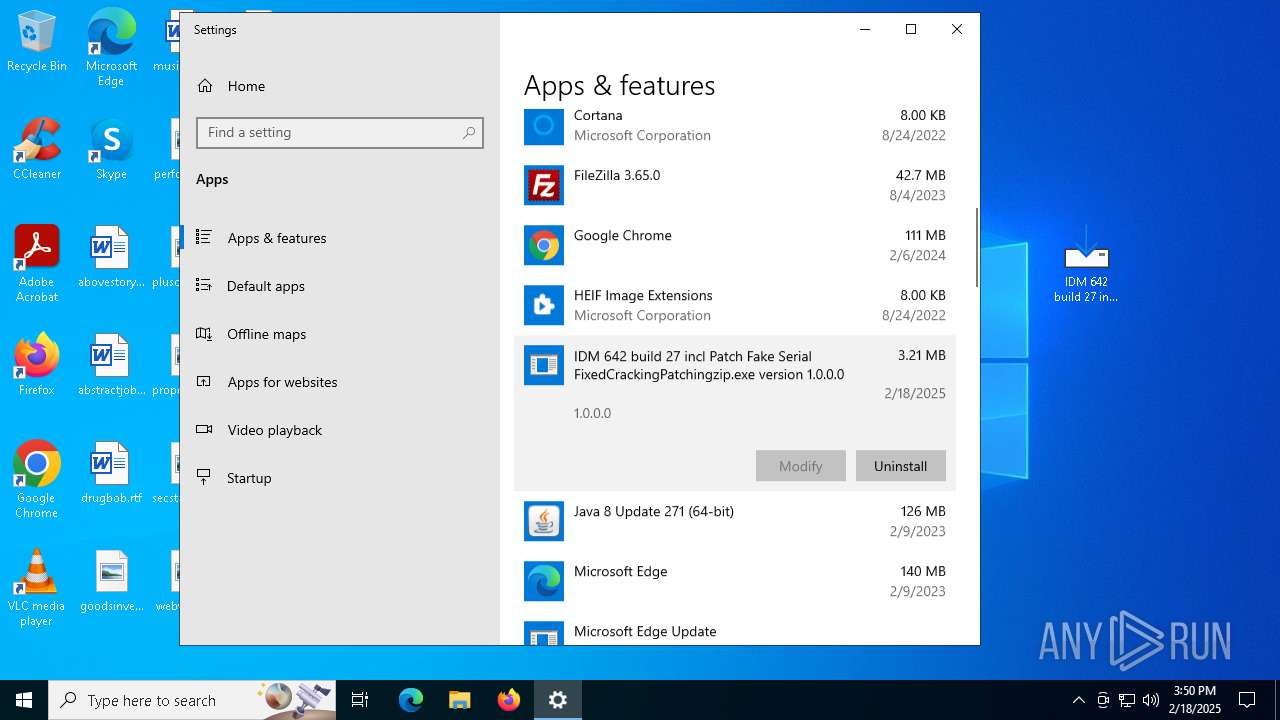
Task: Select the Microsoft Edge Update entry
Action: [735, 632]
